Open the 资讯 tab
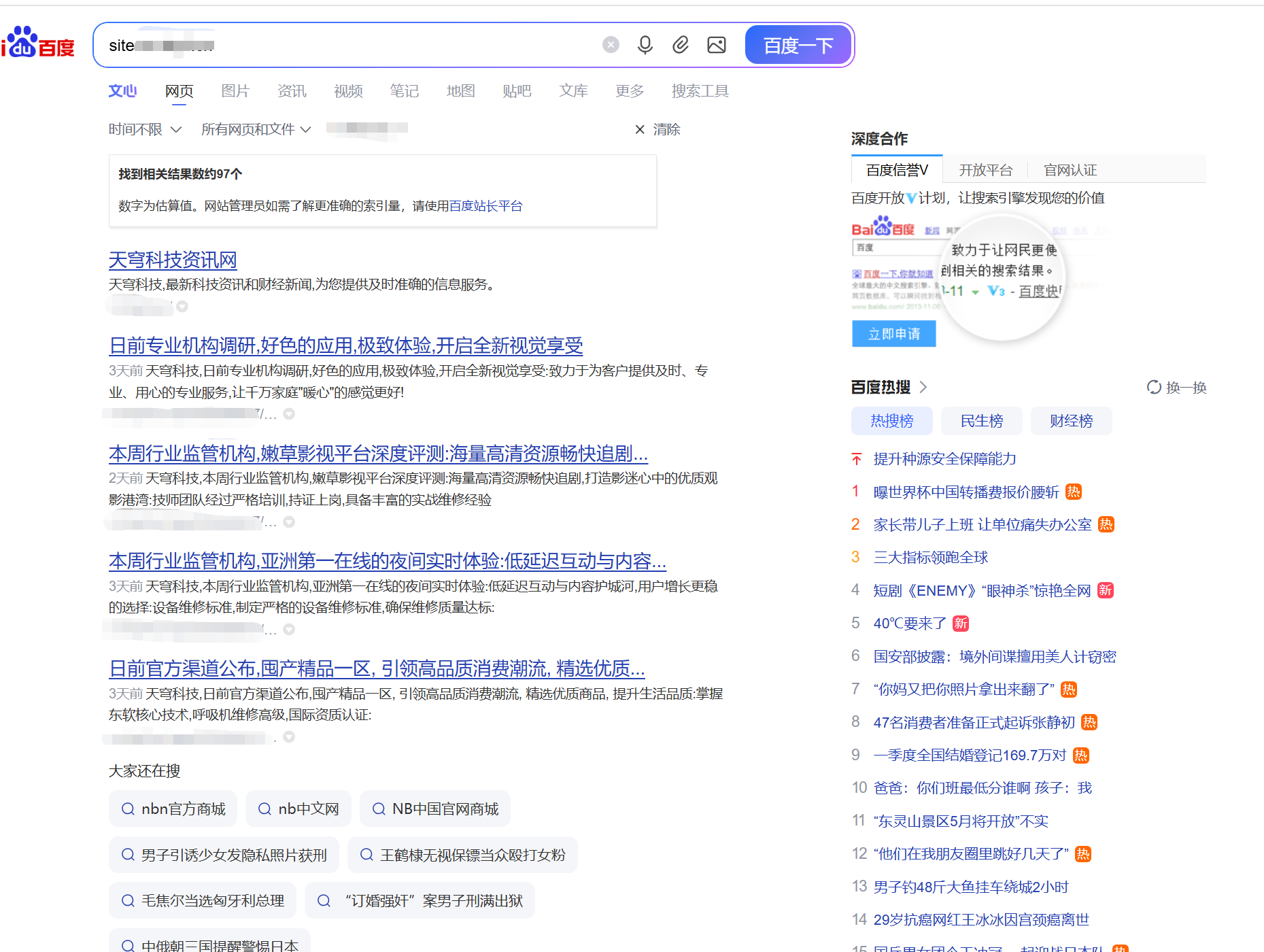The width and height of the screenshot is (1264, 952). pyautogui.click(x=292, y=91)
